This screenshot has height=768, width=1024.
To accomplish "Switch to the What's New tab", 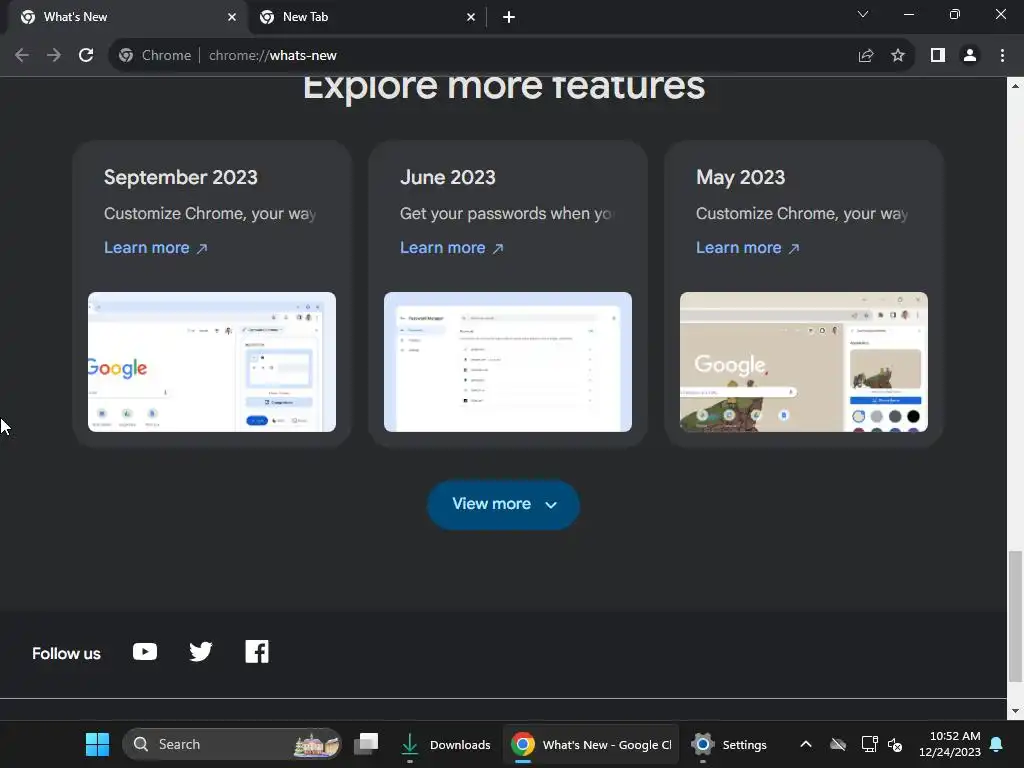I will (x=128, y=17).
